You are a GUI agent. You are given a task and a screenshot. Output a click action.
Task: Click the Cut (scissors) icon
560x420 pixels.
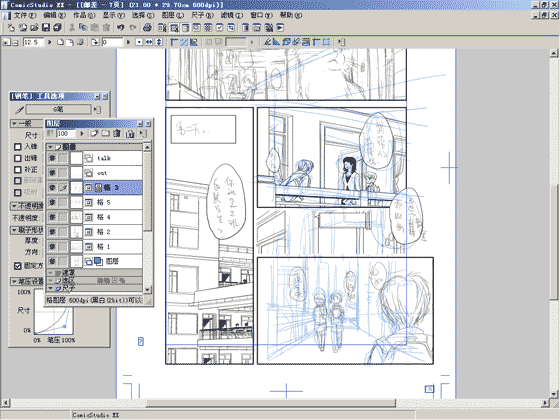(72, 28)
